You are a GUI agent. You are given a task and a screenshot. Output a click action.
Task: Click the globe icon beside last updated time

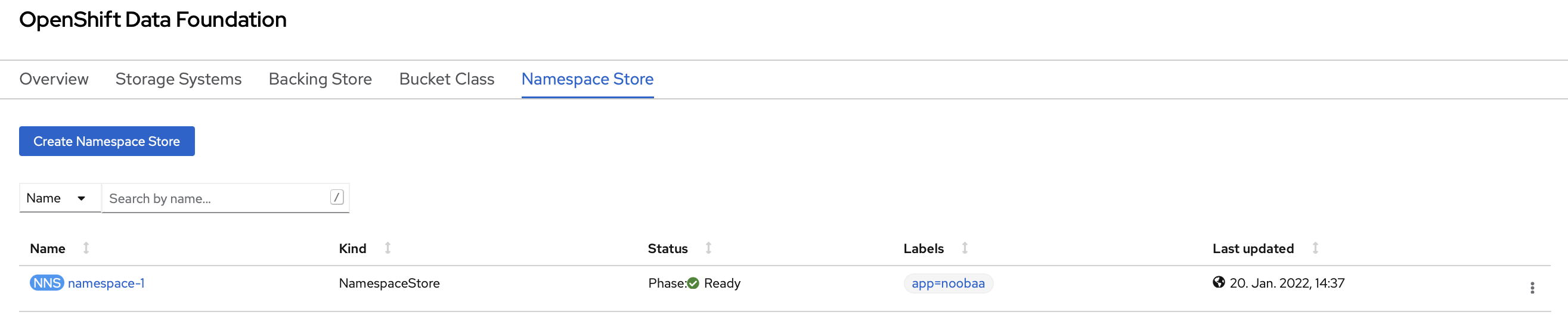(x=1218, y=282)
